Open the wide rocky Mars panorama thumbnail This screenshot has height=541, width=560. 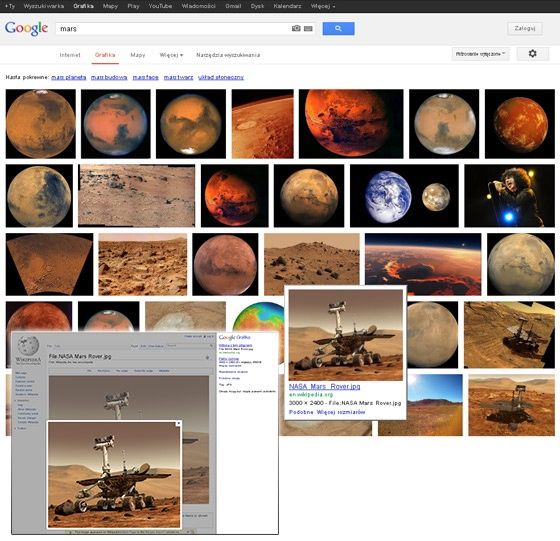(x=136, y=196)
